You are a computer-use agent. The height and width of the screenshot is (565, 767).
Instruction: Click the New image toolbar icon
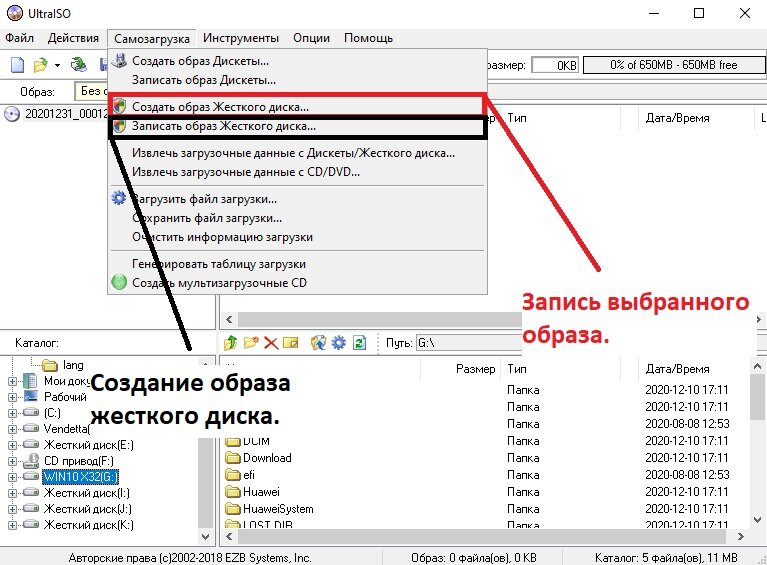[18, 65]
